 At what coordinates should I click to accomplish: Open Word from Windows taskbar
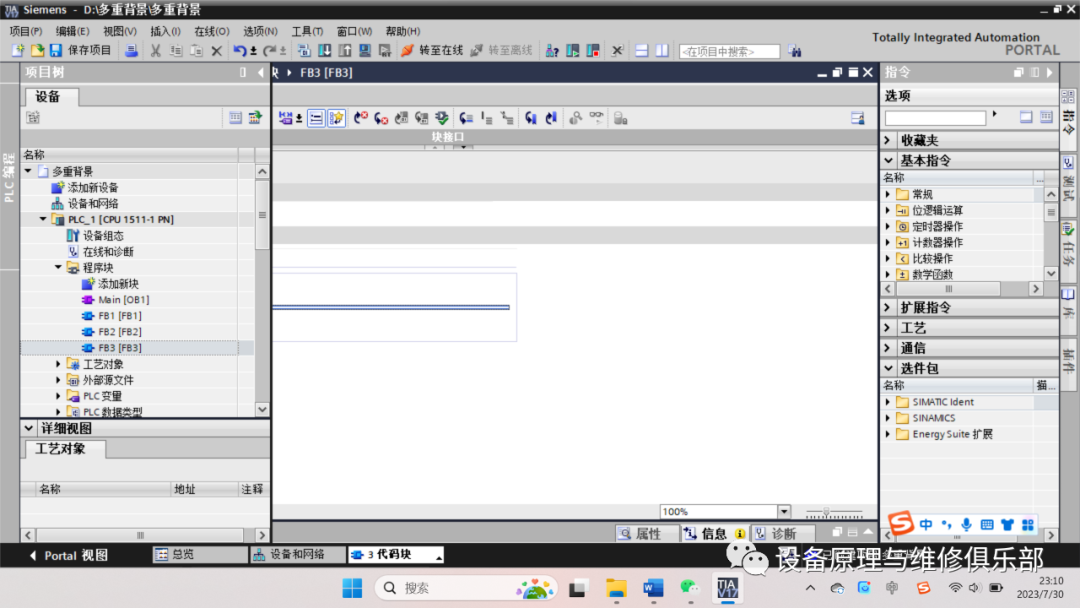point(653,588)
